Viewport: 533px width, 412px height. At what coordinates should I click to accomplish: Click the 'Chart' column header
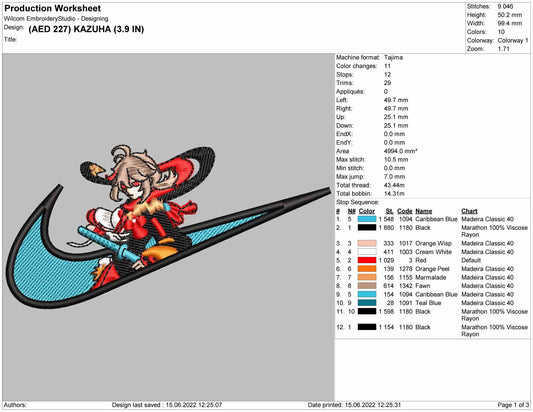[x=469, y=211]
